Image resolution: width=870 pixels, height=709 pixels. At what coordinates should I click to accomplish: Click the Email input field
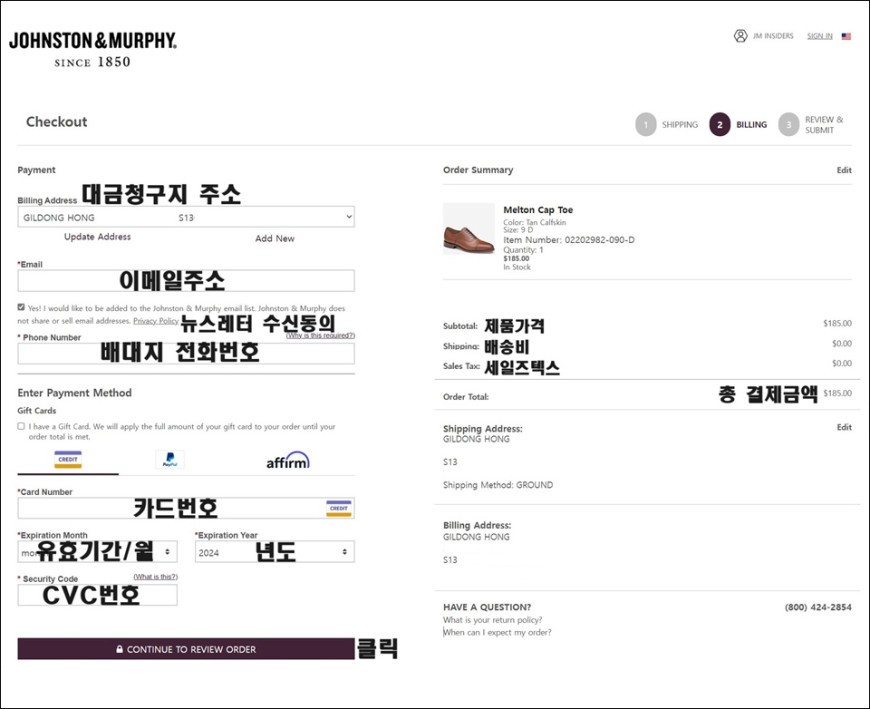(x=186, y=281)
